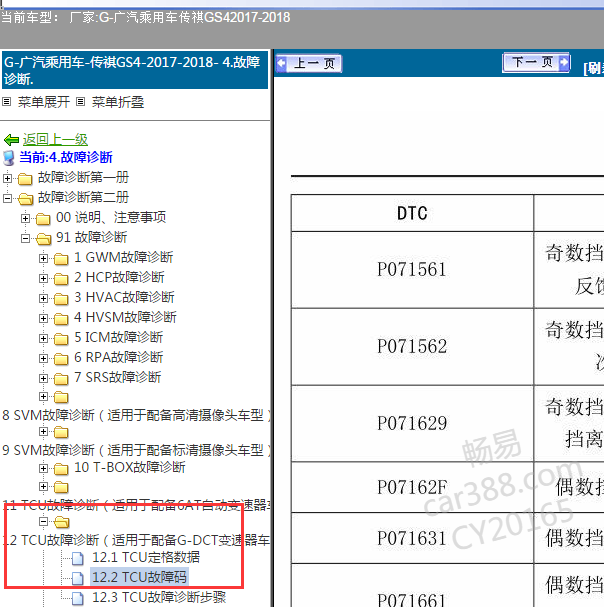Click the 故障诊断第二册 open folder icon
The image size is (604, 607).
coord(26,199)
